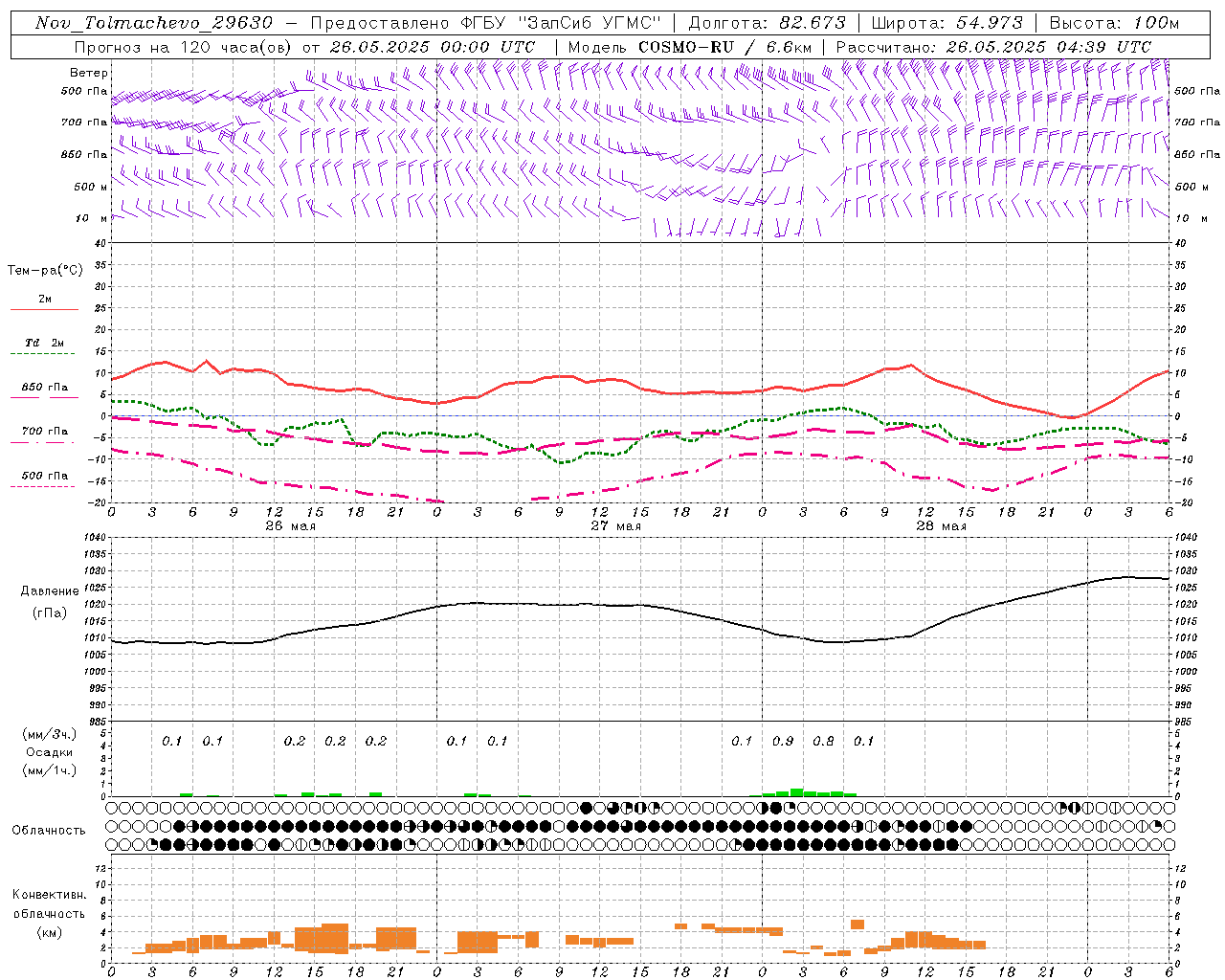Click the '(мм/1ч.)' precipitation unit label
Viewport: 1225px width, 980px height.
(50, 770)
